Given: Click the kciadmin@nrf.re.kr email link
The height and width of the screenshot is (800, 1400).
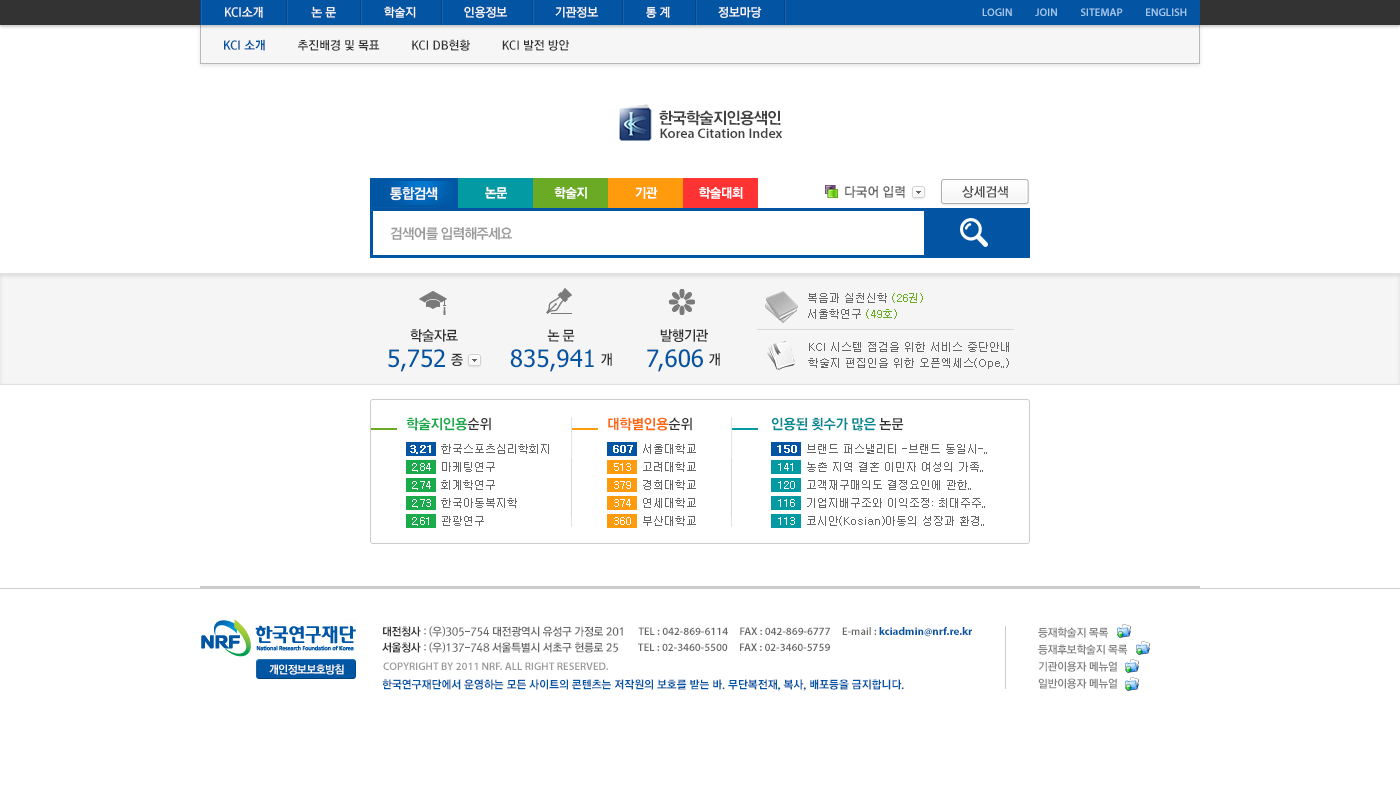Looking at the screenshot, I should [x=925, y=631].
